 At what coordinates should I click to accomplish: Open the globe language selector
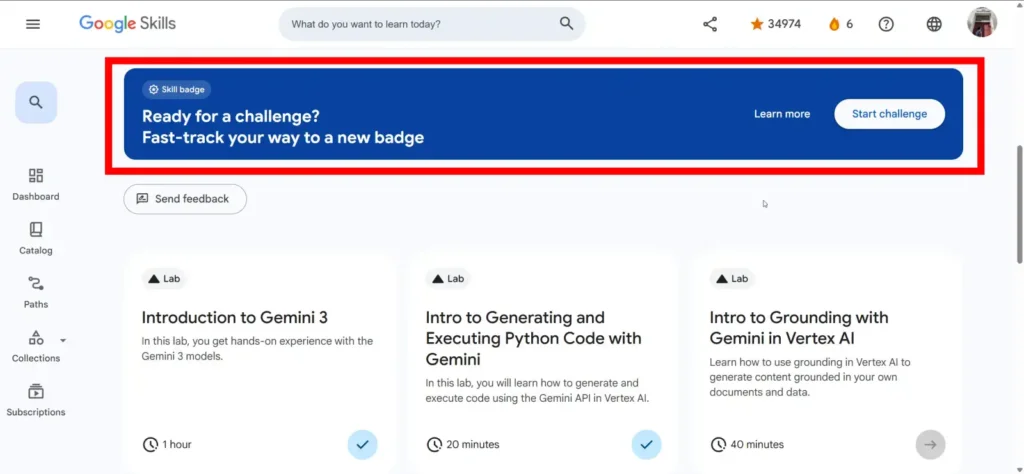coord(934,24)
